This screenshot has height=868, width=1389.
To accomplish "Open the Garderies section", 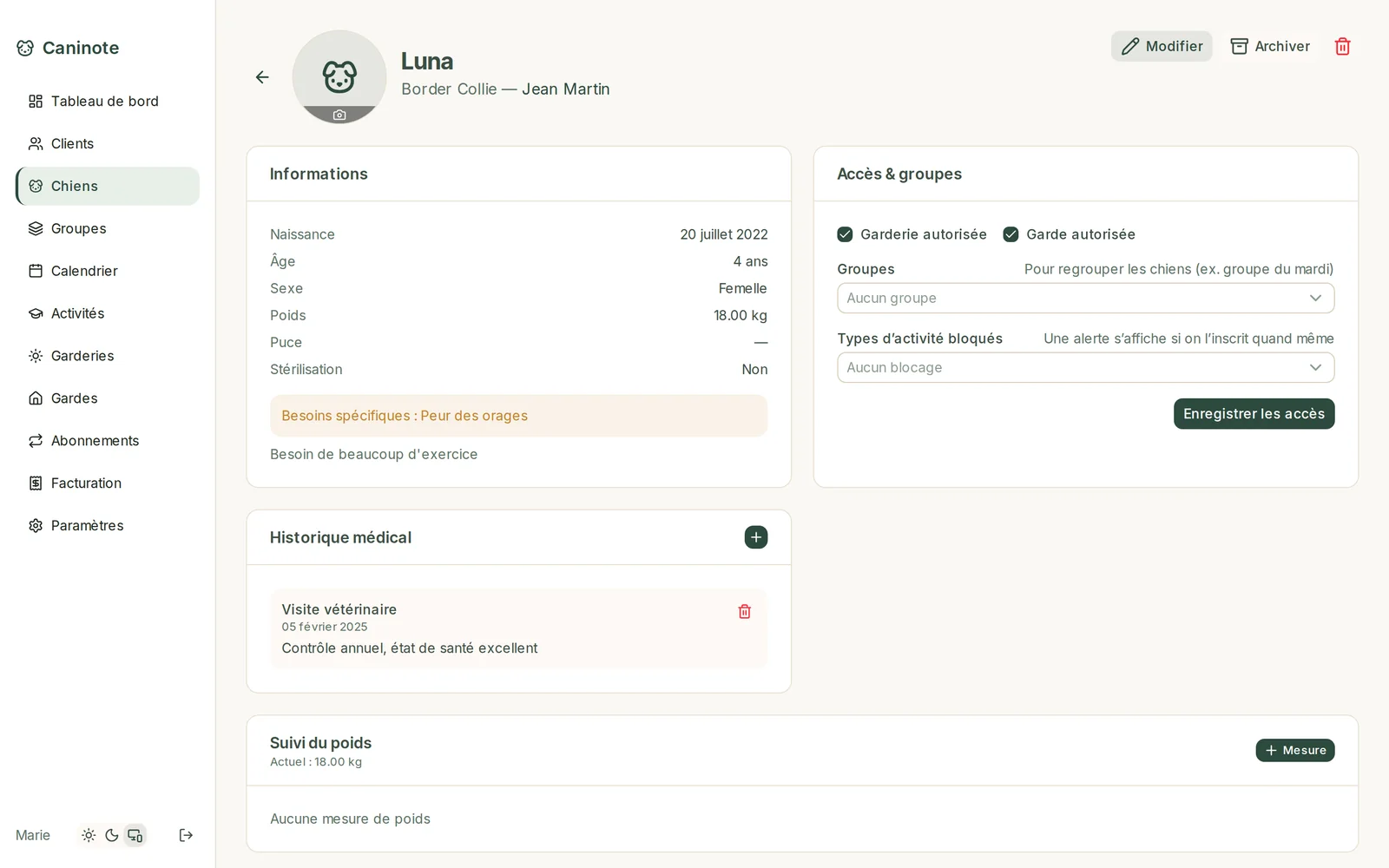I will [108, 357].
